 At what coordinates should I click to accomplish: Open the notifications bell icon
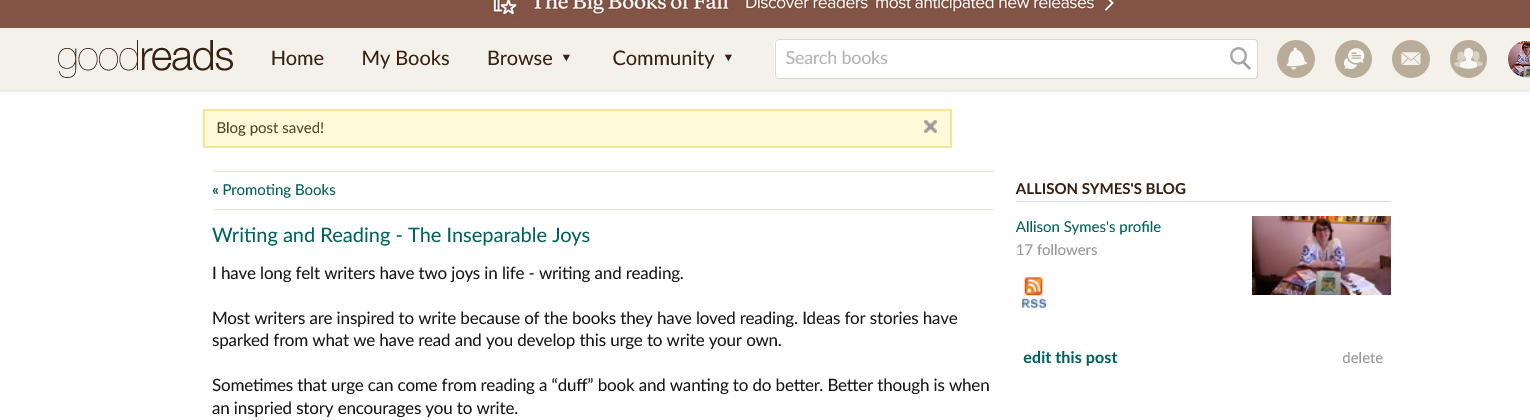(1296, 59)
